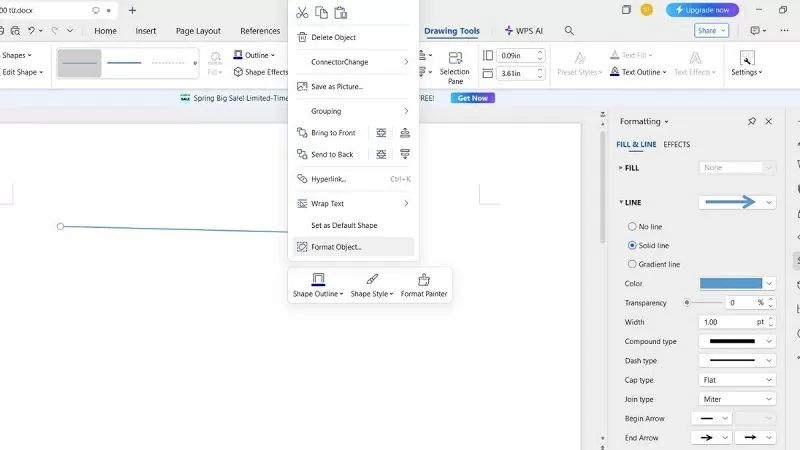Select the Solid line option

(632, 245)
